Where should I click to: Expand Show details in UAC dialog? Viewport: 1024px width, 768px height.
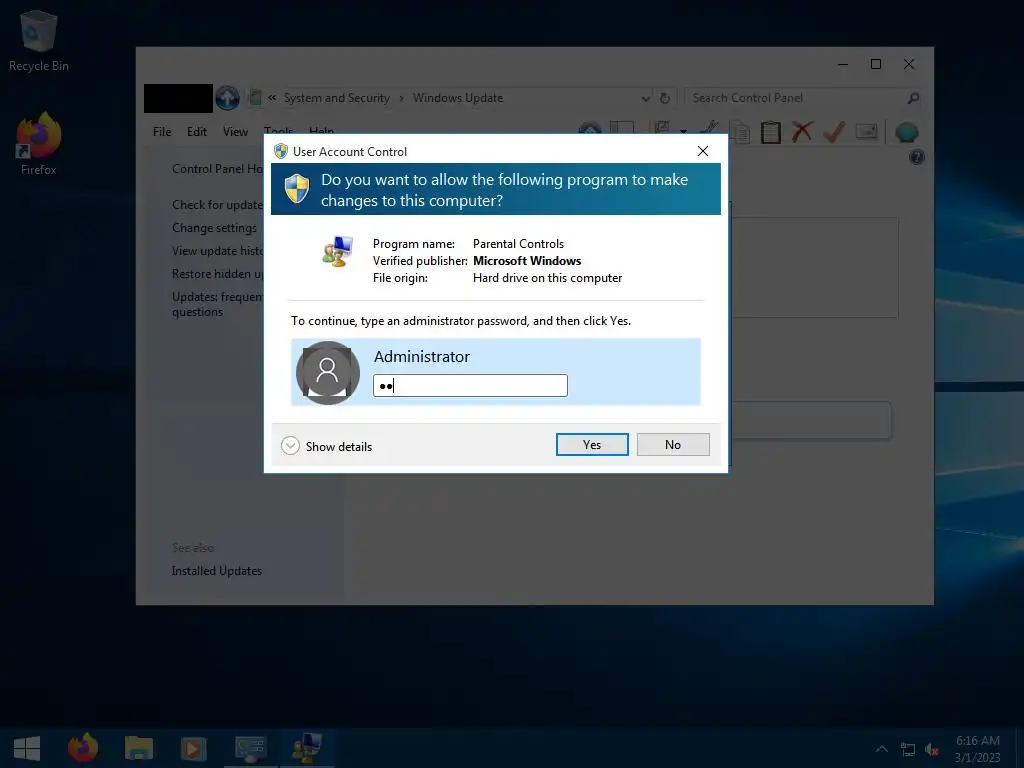click(x=327, y=446)
